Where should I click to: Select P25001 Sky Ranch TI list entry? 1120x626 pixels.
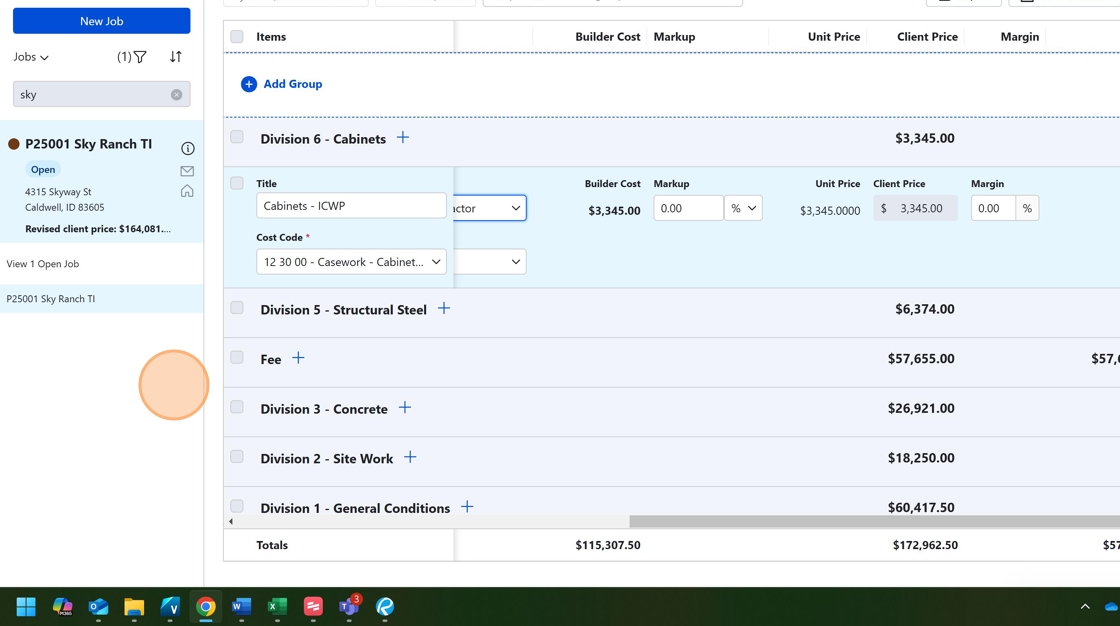pyautogui.click(x=51, y=299)
